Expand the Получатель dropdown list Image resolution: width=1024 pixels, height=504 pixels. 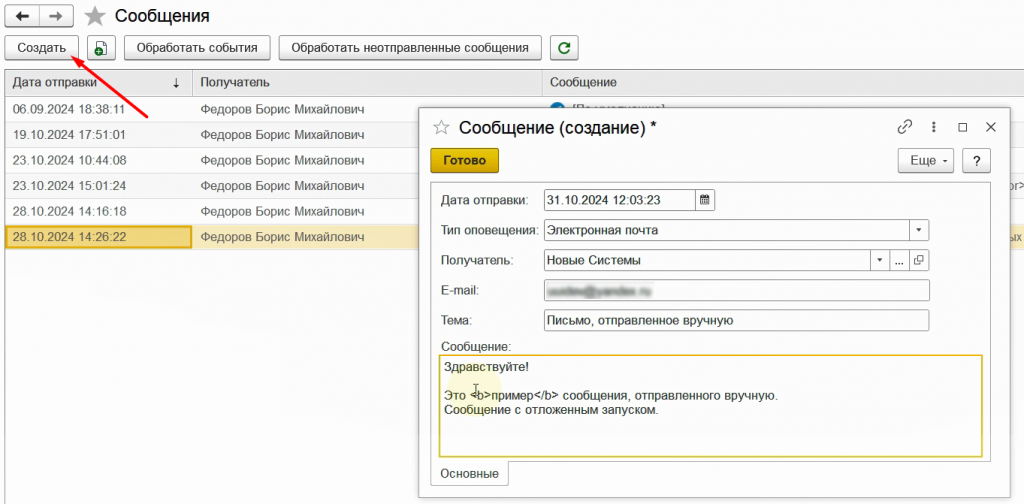pyautogui.click(x=880, y=260)
